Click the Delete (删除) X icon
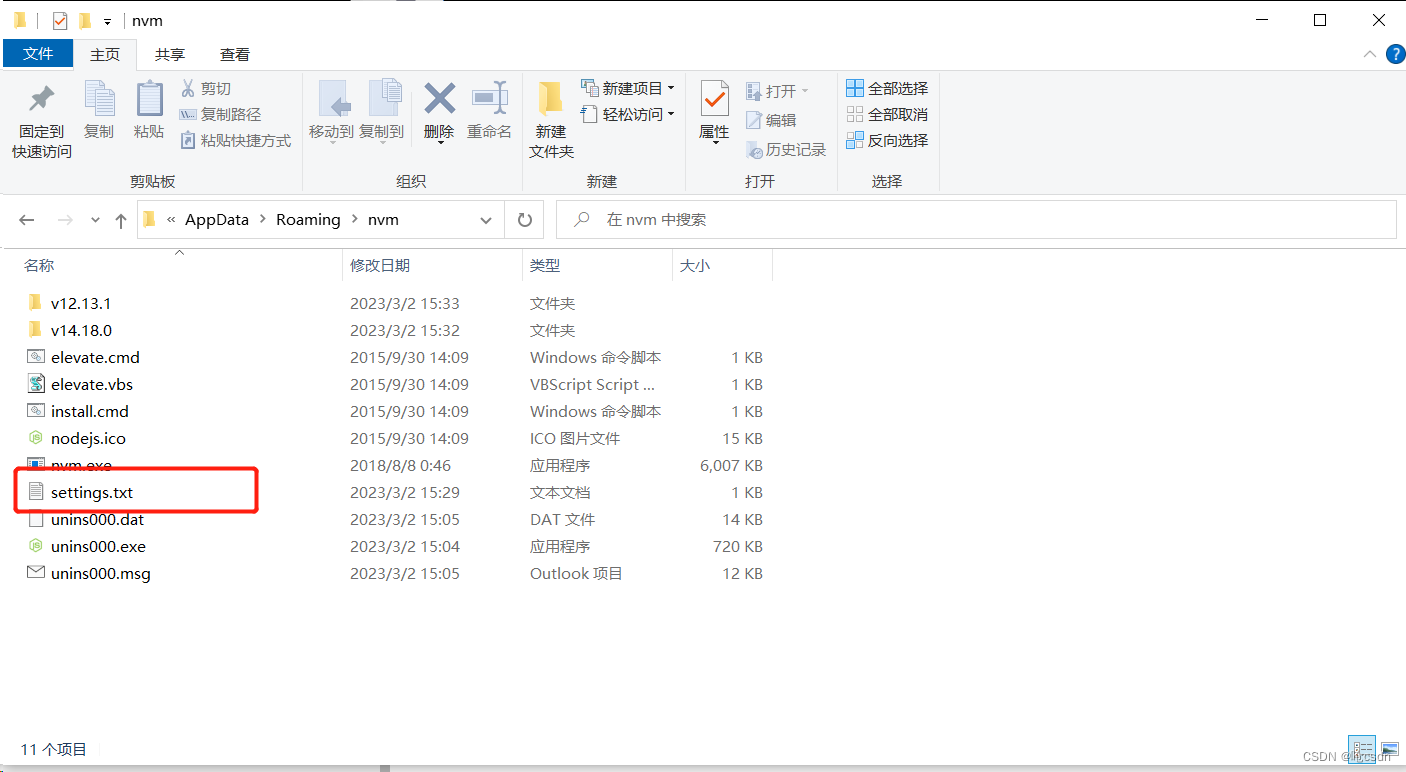 pyautogui.click(x=439, y=99)
